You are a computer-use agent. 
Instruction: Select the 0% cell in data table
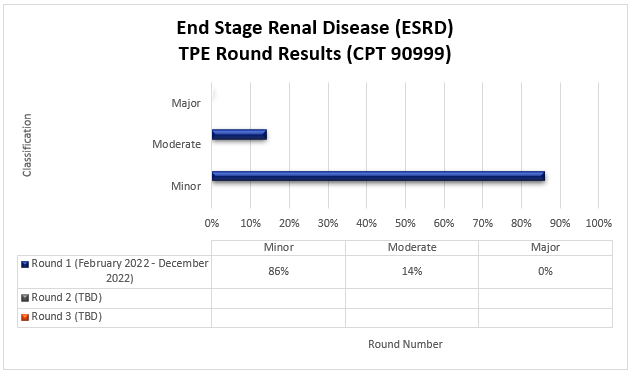pos(545,271)
